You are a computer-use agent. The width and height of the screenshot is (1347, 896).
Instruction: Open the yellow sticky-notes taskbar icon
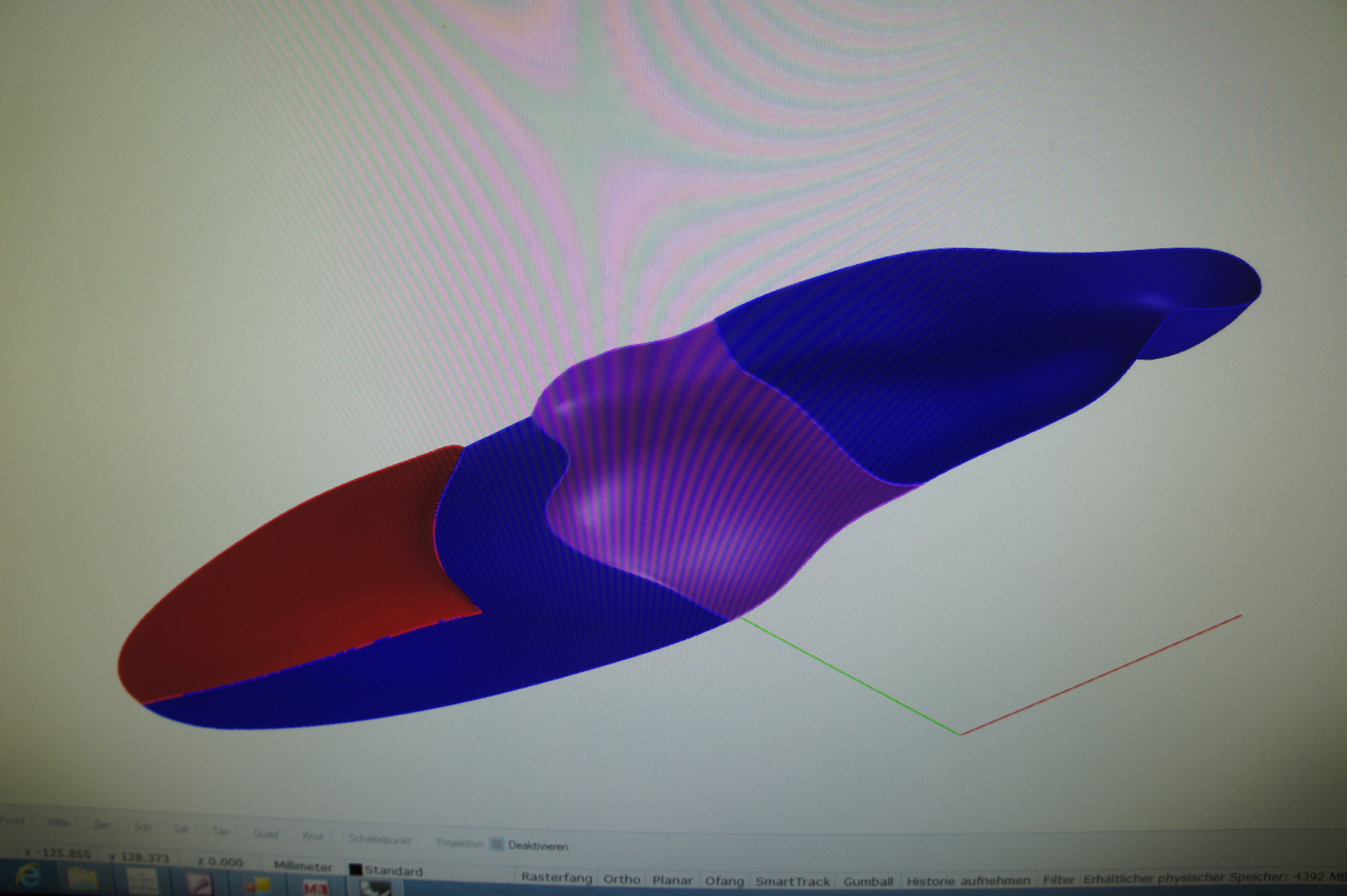pos(259,886)
